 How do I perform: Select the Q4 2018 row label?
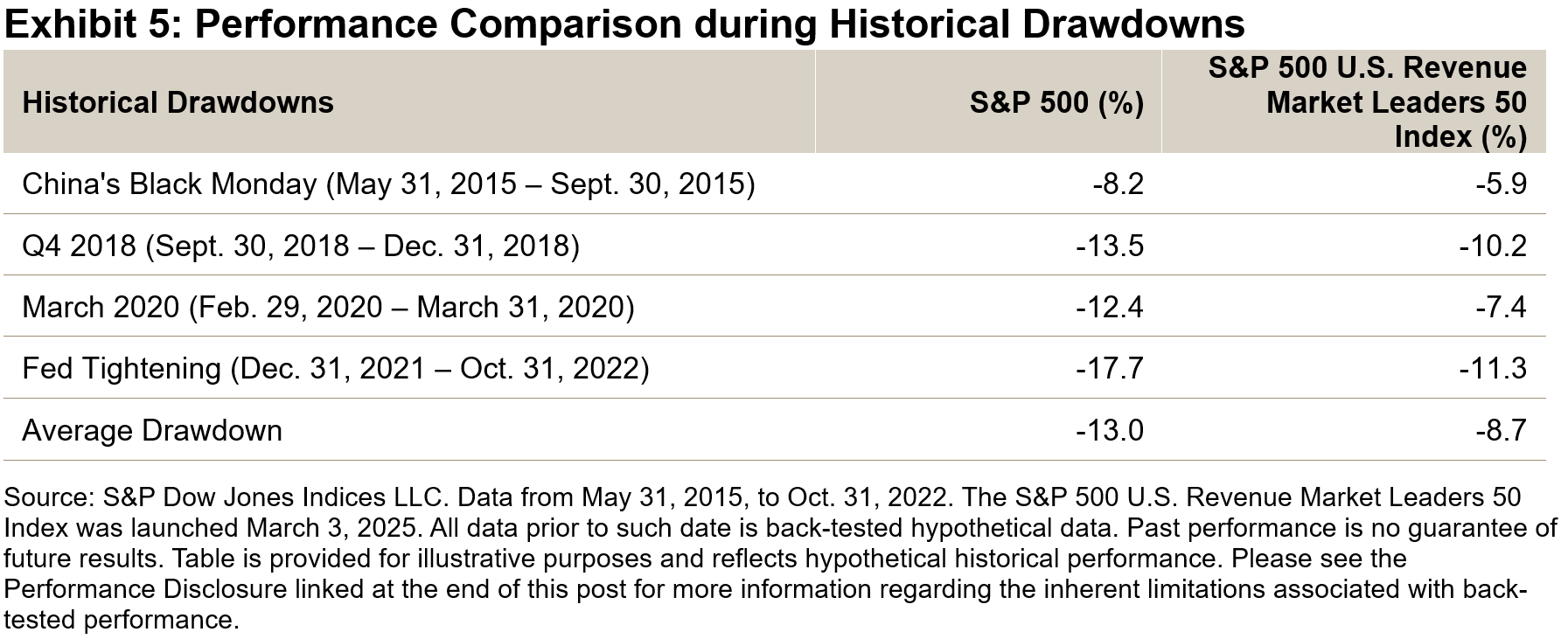(x=300, y=246)
